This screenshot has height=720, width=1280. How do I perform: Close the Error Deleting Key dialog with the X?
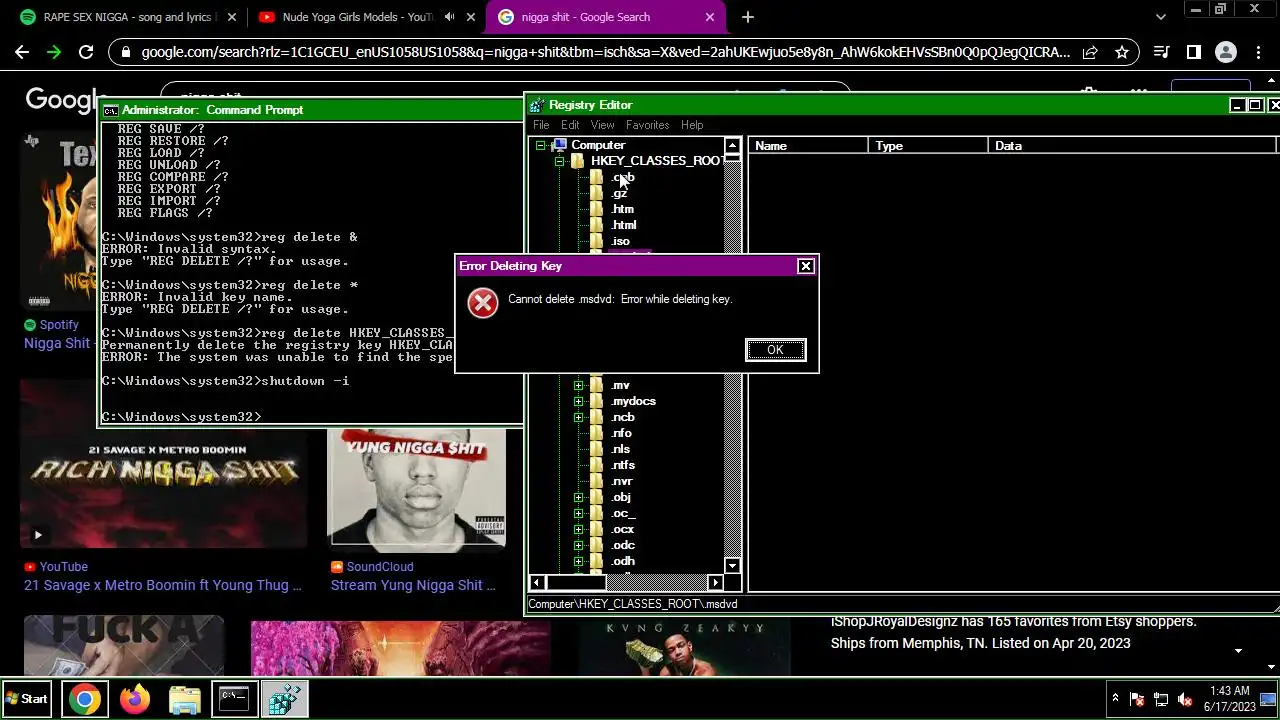[805, 266]
